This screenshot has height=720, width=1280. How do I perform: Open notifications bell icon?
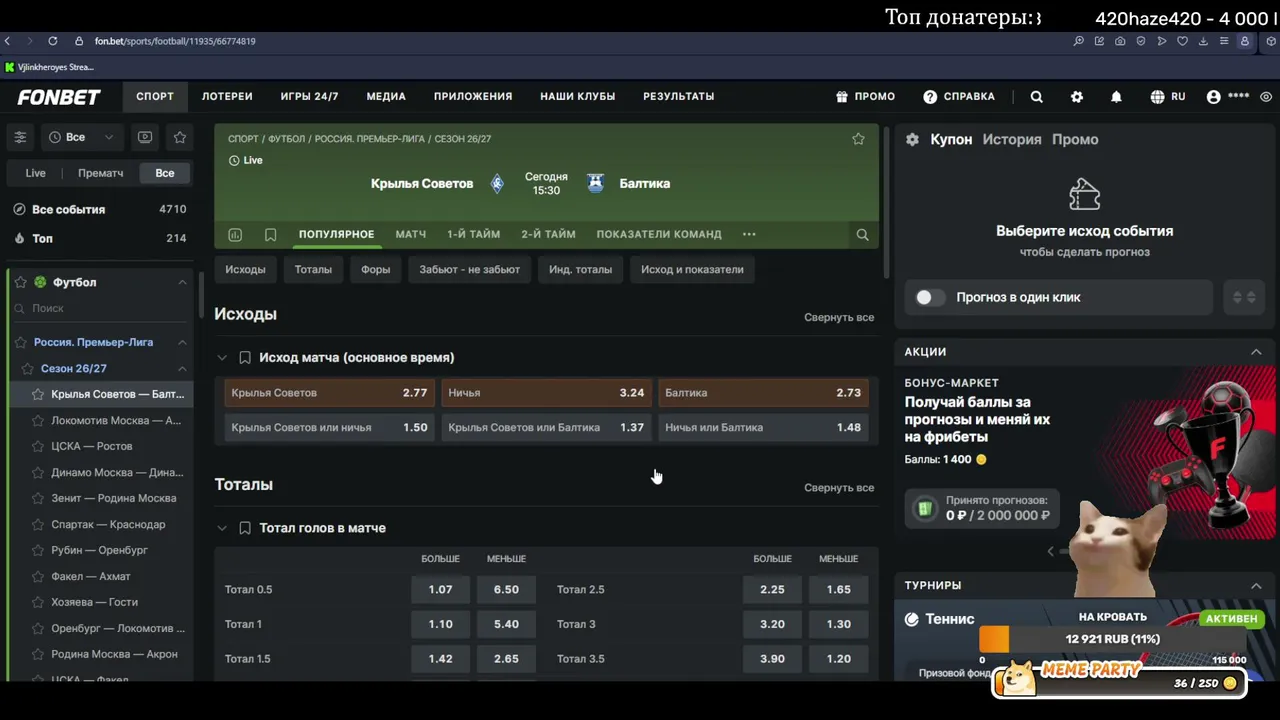[1116, 96]
